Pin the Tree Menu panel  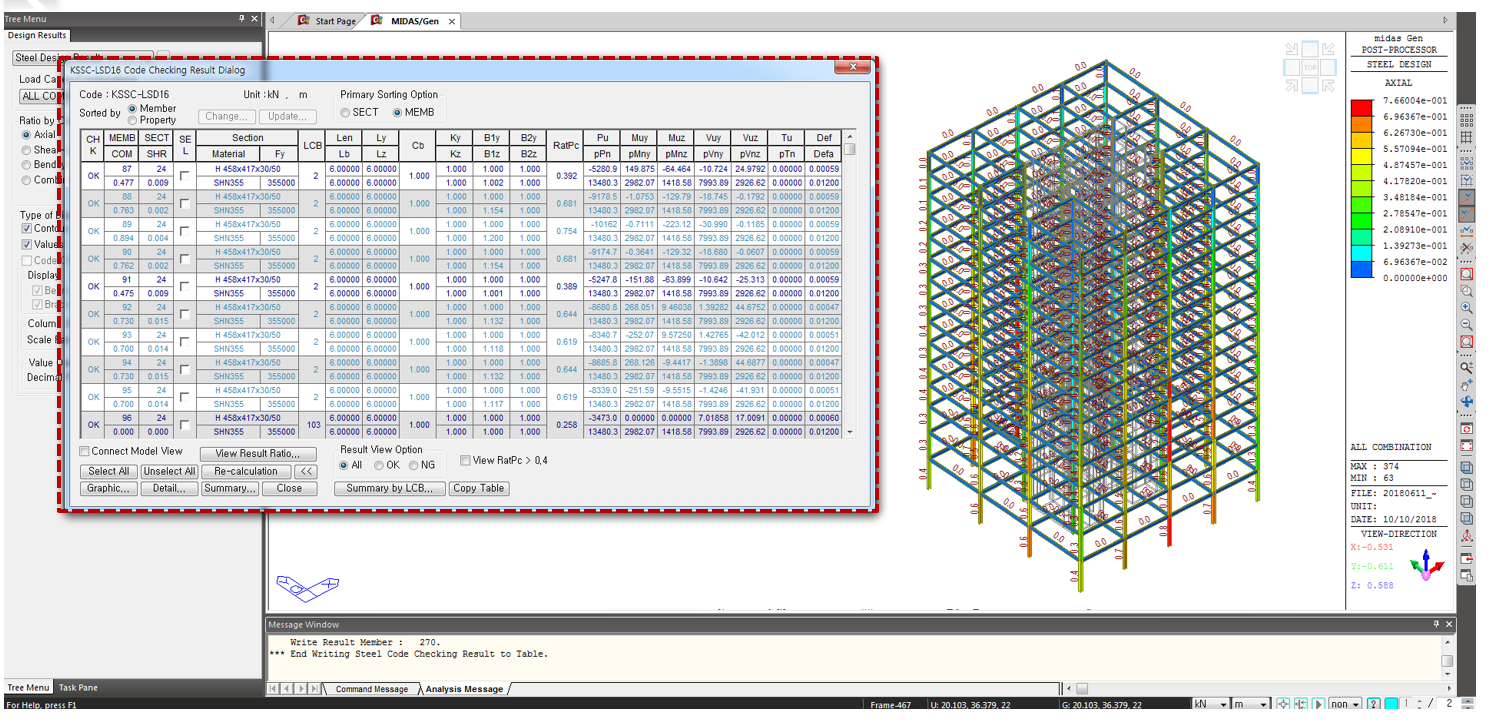pyautogui.click(x=241, y=18)
